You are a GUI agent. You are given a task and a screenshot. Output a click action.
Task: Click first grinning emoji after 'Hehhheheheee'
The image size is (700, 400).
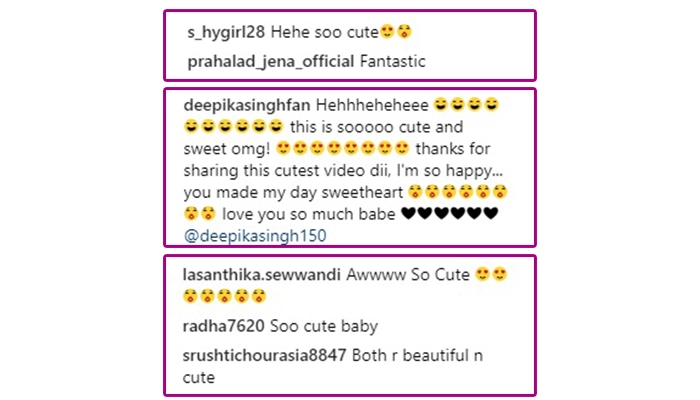point(440,104)
